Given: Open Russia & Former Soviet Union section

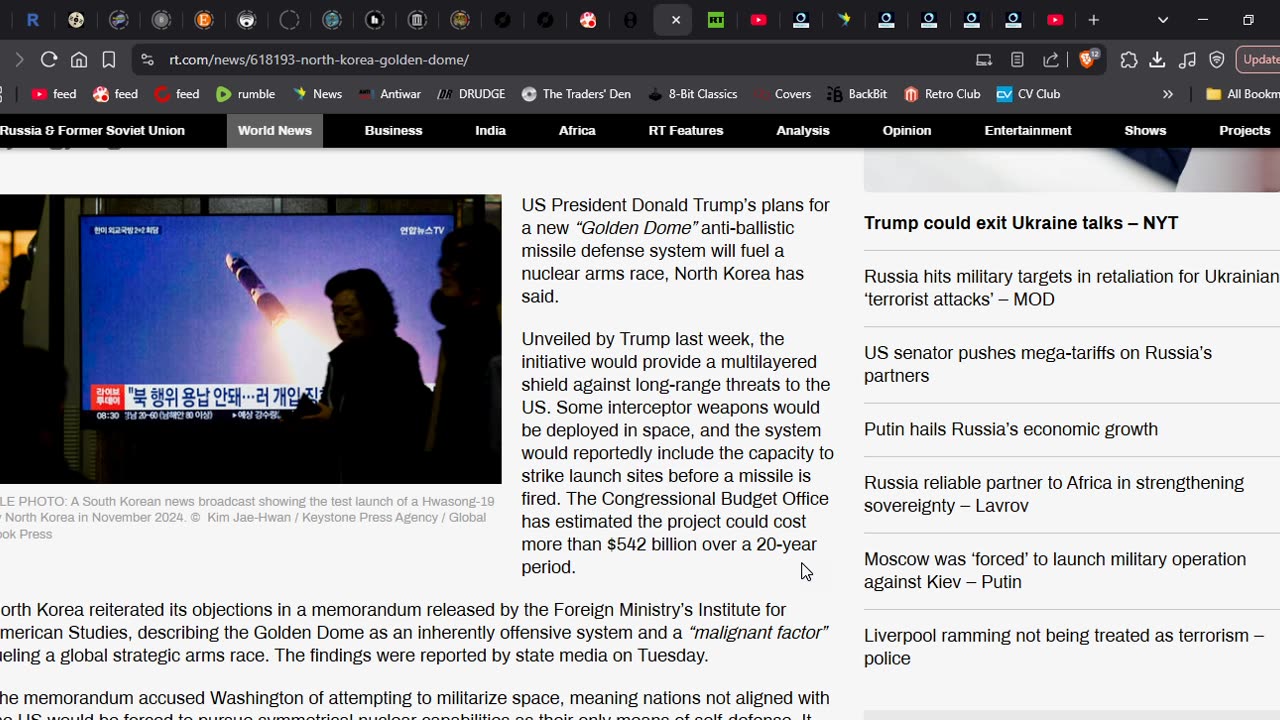Looking at the screenshot, I should point(92,131).
